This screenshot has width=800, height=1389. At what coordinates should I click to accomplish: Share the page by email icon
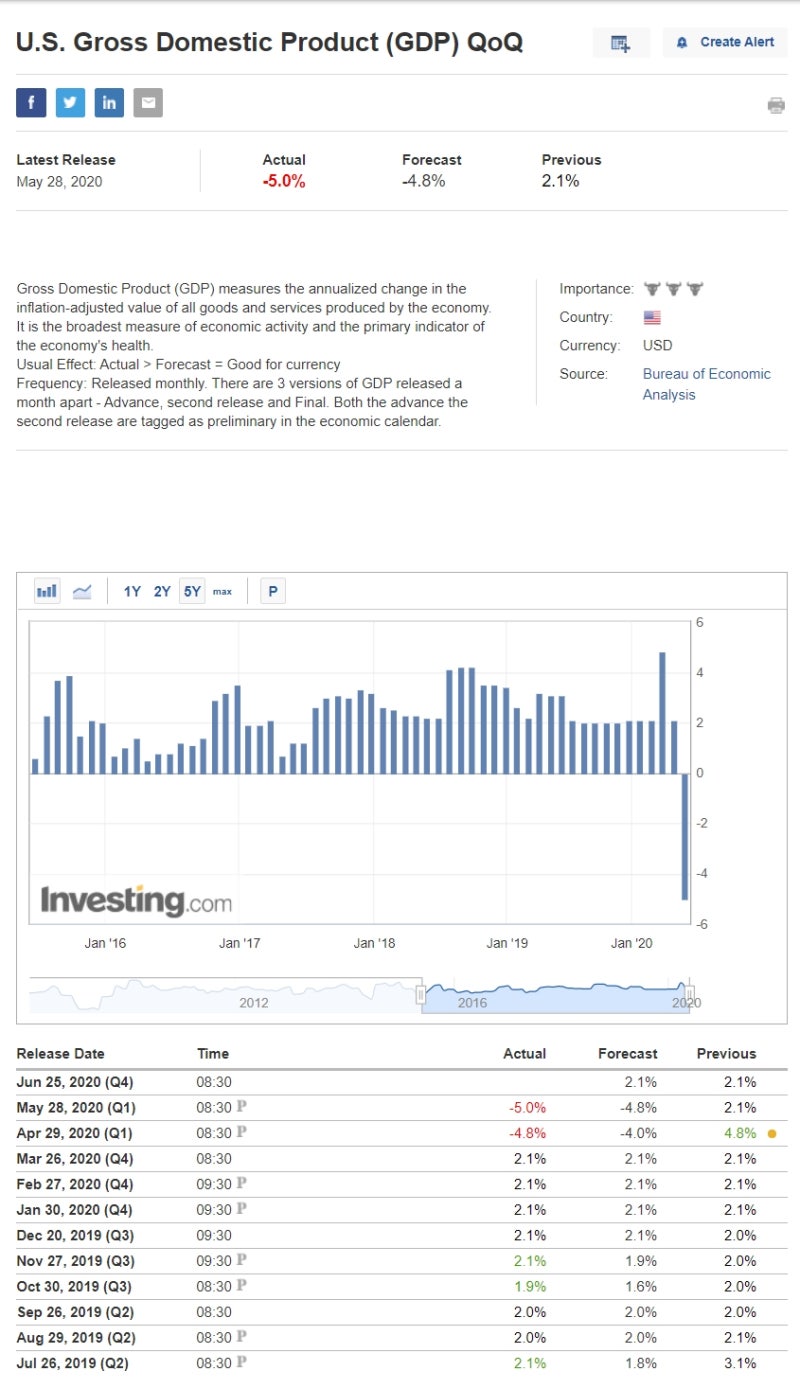pos(148,103)
